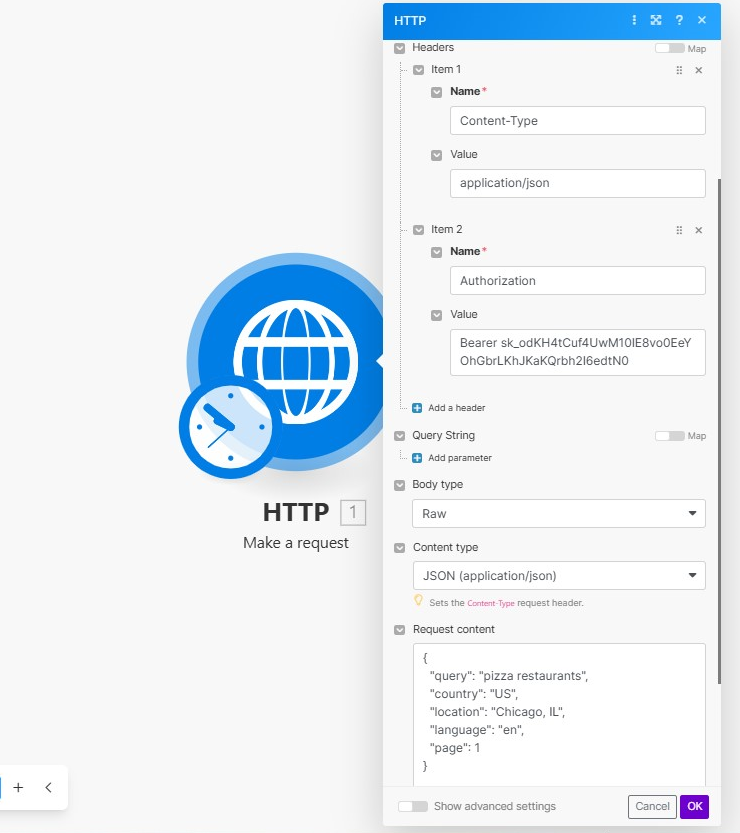
Task: Collapse the Request content field toggle
Action: click(x=399, y=630)
